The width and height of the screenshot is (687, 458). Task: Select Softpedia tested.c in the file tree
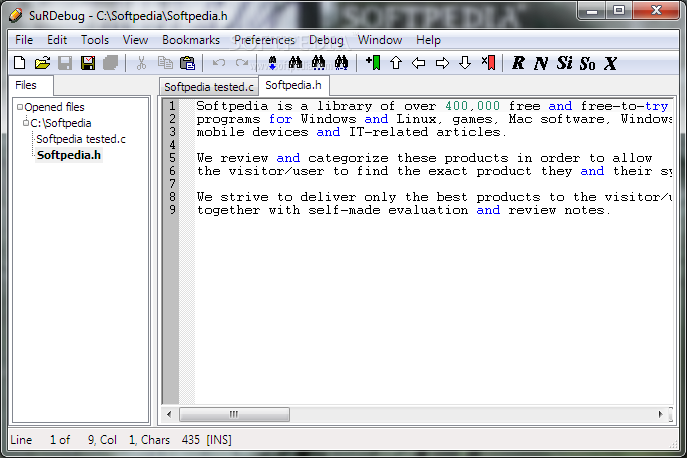(x=81, y=139)
